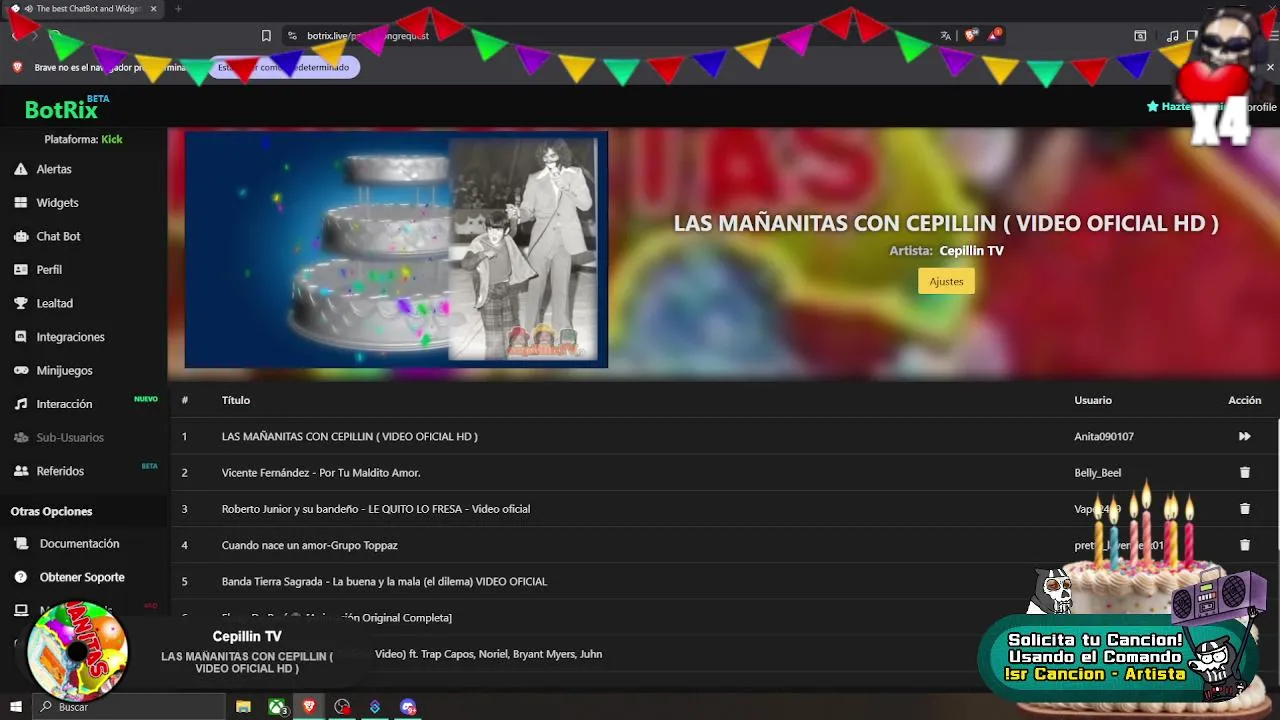Select the Chat Bot menu item
Image resolution: width=1280 pixels, height=720 pixels.
58,236
